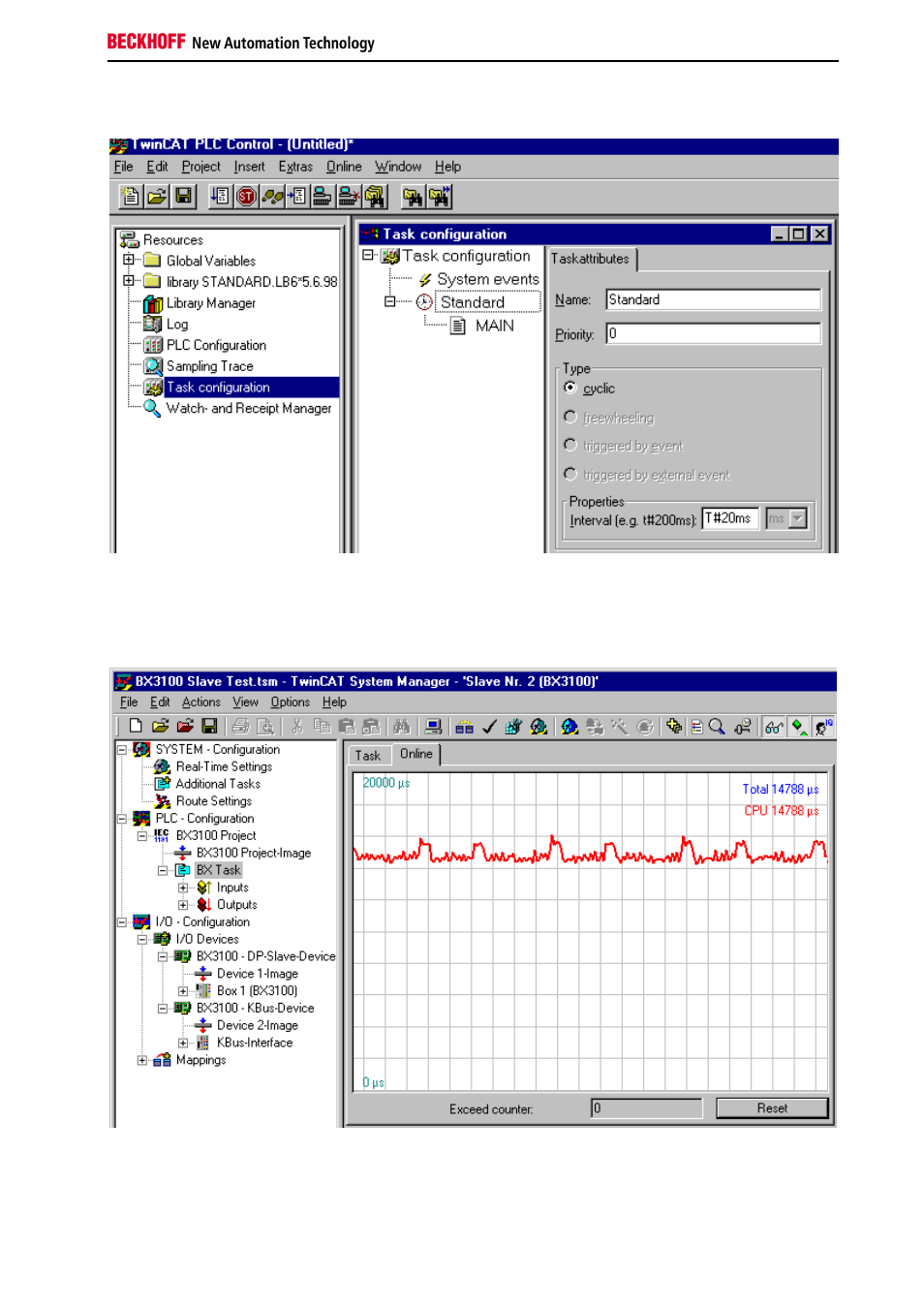Click Sampling Trace icon in Resources tree
The width and height of the screenshot is (924, 1309).
click(x=153, y=366)
